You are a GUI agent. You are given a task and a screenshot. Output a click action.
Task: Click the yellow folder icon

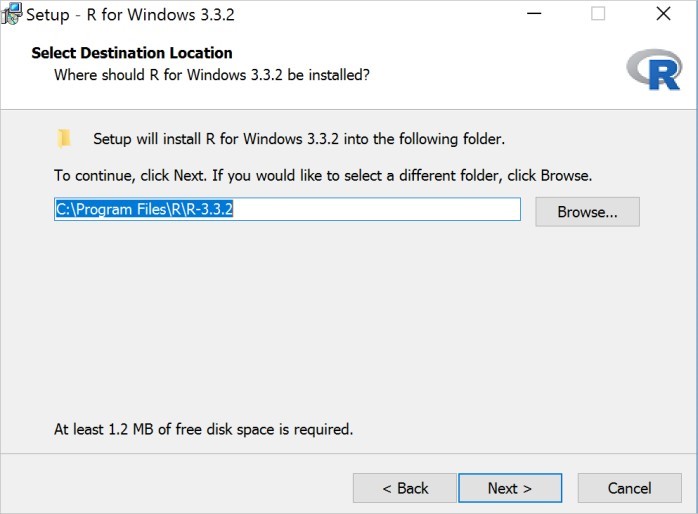click(64, 138)
